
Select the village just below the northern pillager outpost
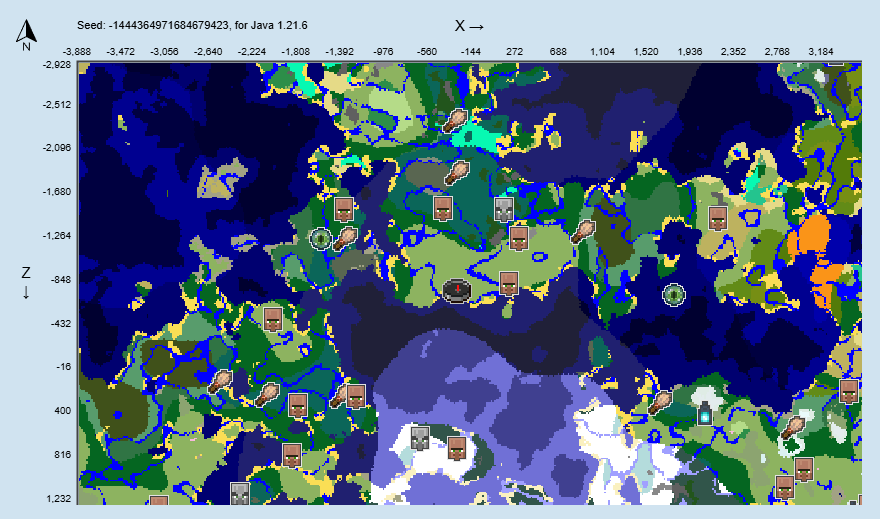click(518, 237)
